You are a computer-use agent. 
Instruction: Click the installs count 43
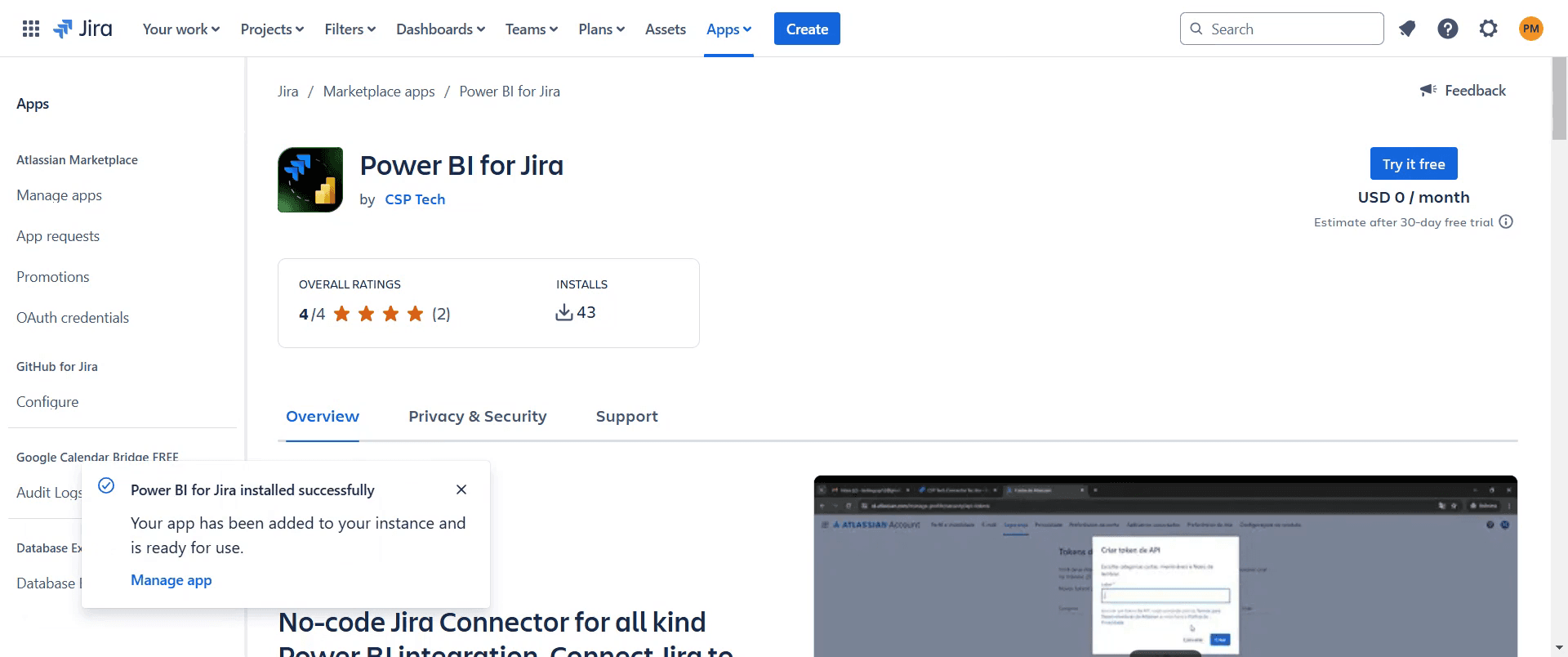(x=586, y=312)
